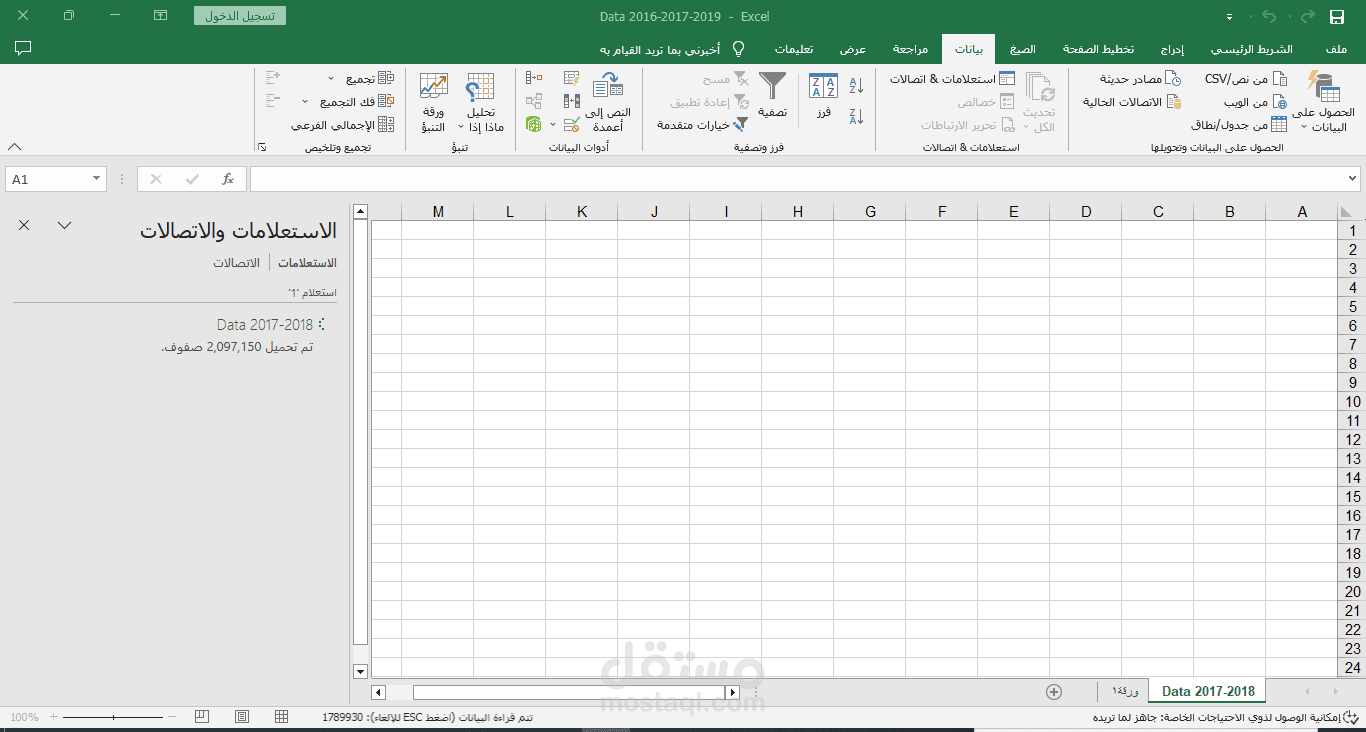The height and width of the screenshot is (732, 1366).
Task: Click the Group (تجميع) button
Action: (x=370, y=79)
